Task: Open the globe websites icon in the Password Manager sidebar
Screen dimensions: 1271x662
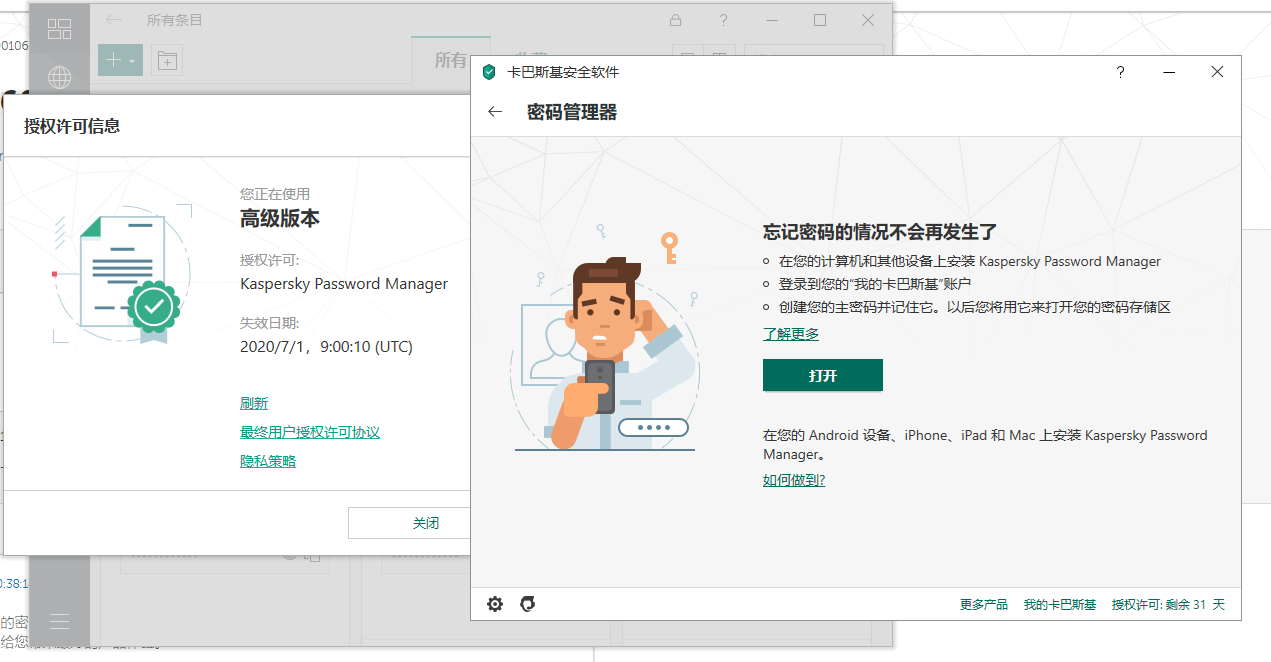Action: click(59, 77)
